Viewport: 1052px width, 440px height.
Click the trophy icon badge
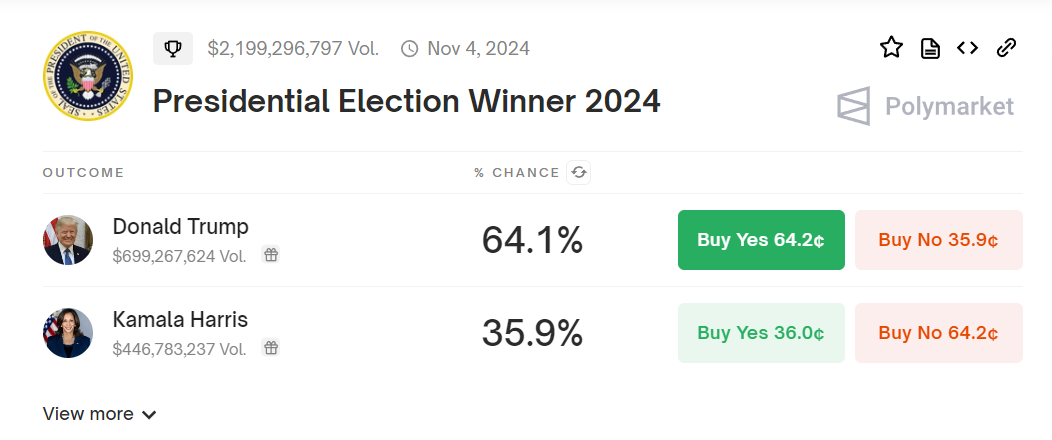(x=173, y=48)
